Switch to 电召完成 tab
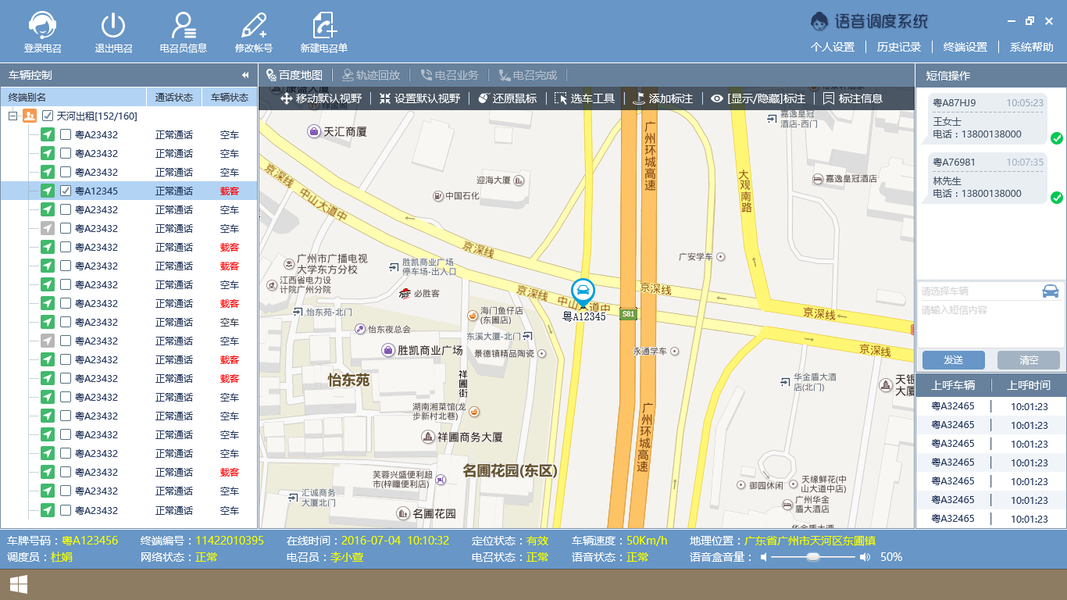This screenshot has width=1067, height=600. click(x=528, y=76)
